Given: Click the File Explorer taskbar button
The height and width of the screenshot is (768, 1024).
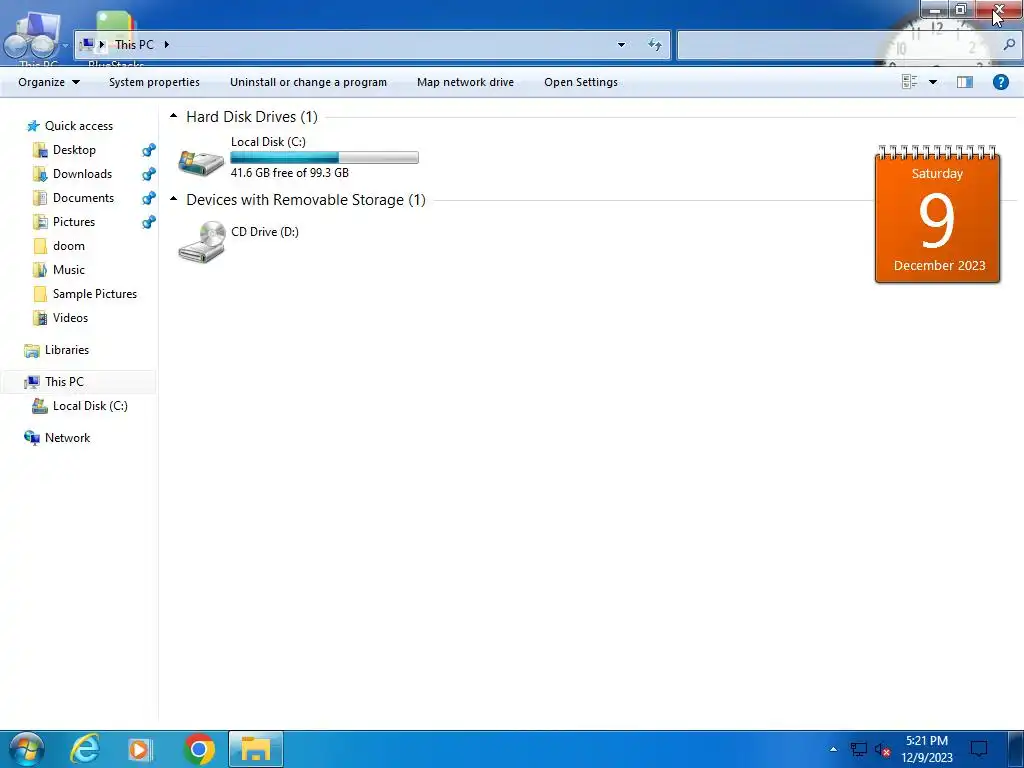Looking at the screenshot, I should [x=255, y=749].
